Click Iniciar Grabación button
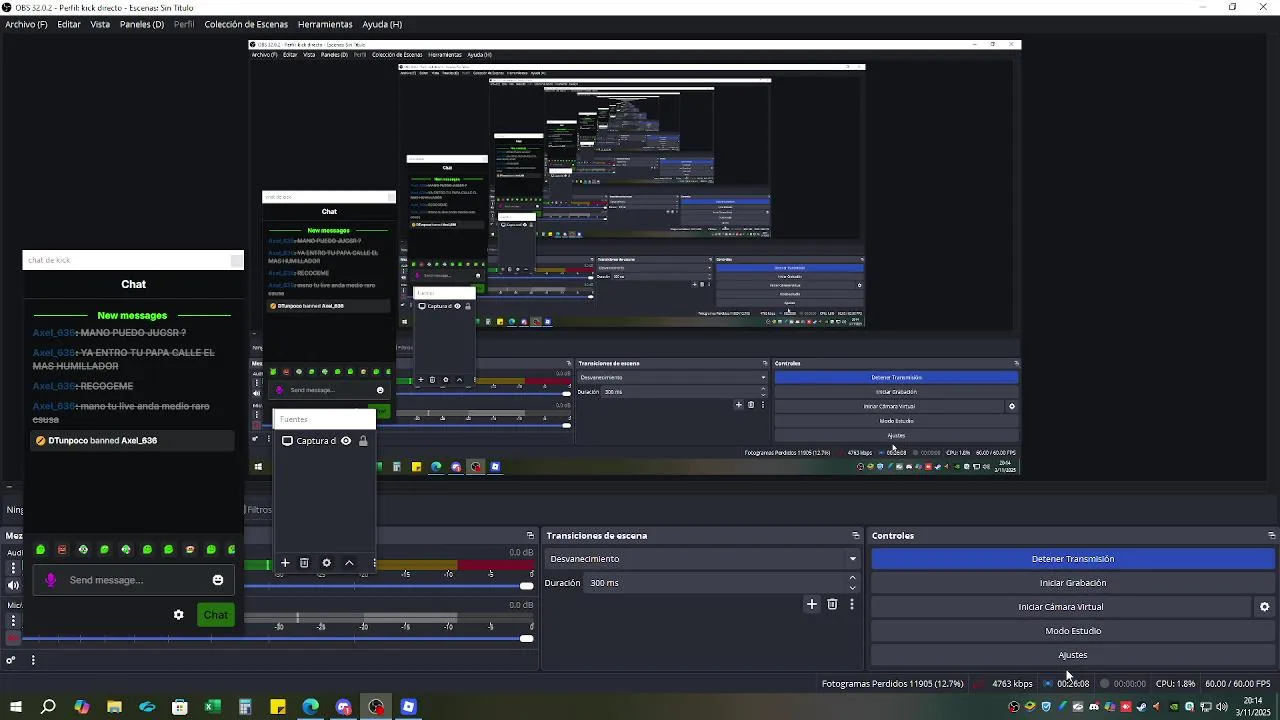The width and height of the screenshot is (1280, 720). click(1073, 583)
